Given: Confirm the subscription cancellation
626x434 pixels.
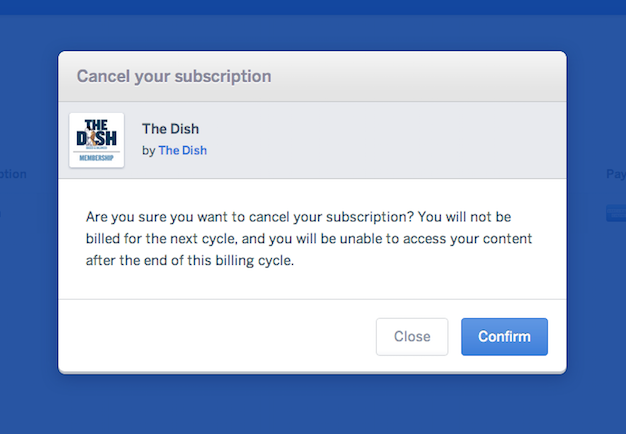Looking at the screenshot, I should 504,337.
